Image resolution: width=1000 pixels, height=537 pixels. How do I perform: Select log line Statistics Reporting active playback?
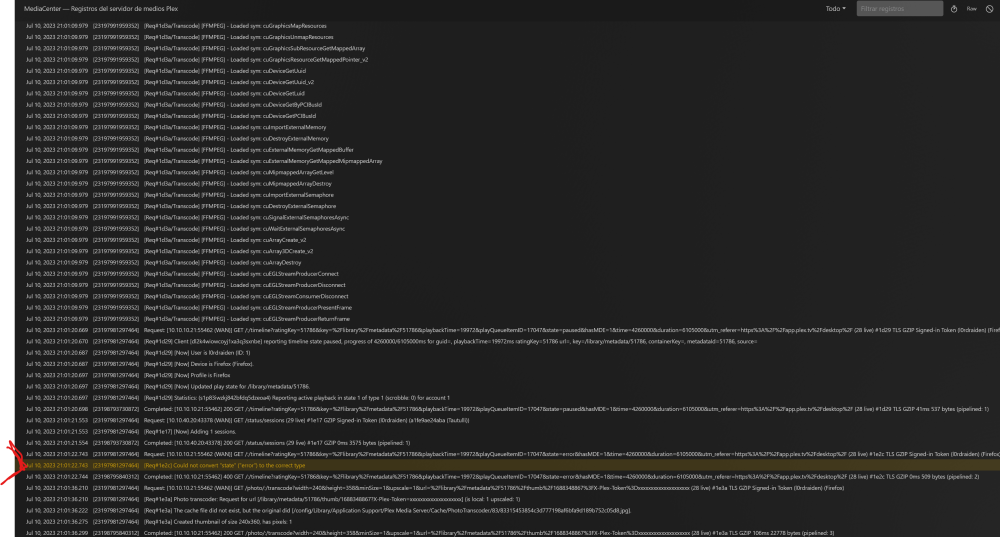[238, 398]
